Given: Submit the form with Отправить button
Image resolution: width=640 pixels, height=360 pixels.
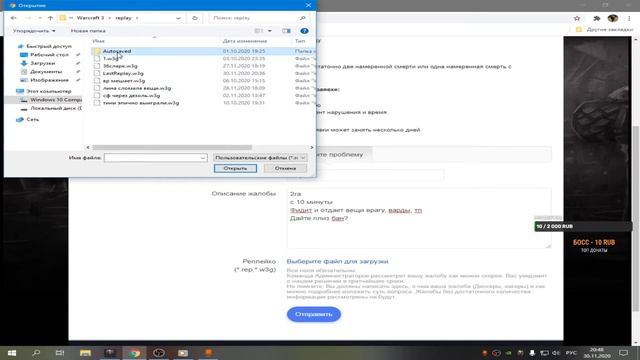Looking at the screenshot, I should [x=313, y=314].
